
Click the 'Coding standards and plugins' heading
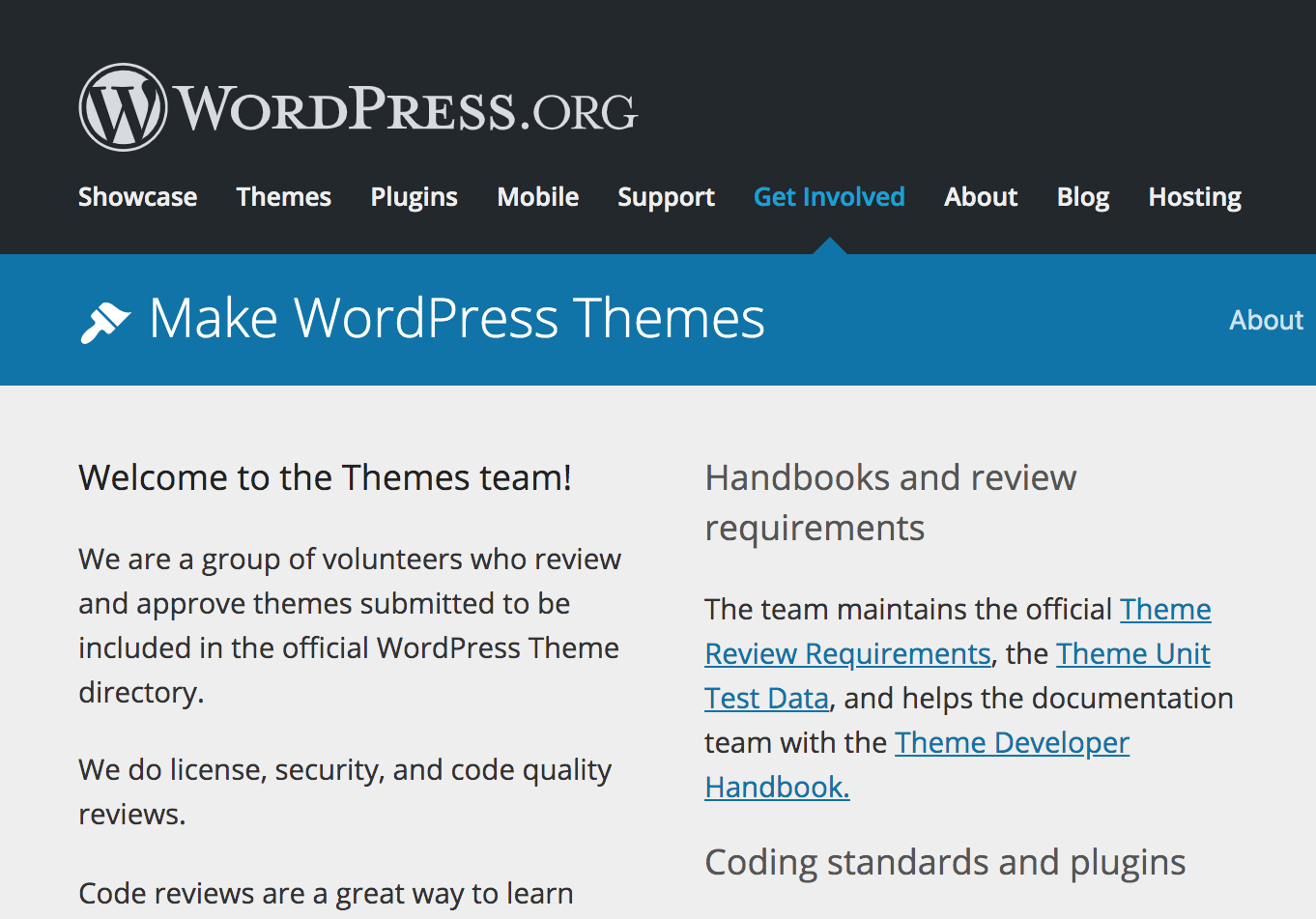tap(945, 862)
